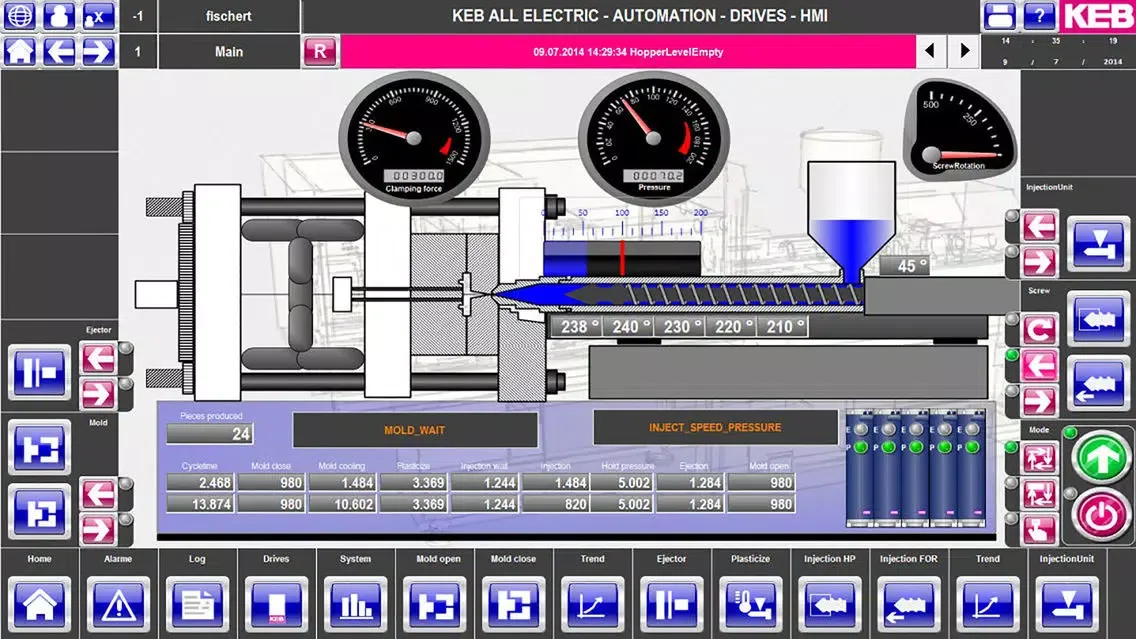
Task: Open help question mark icon
Action: (1039, 15)
